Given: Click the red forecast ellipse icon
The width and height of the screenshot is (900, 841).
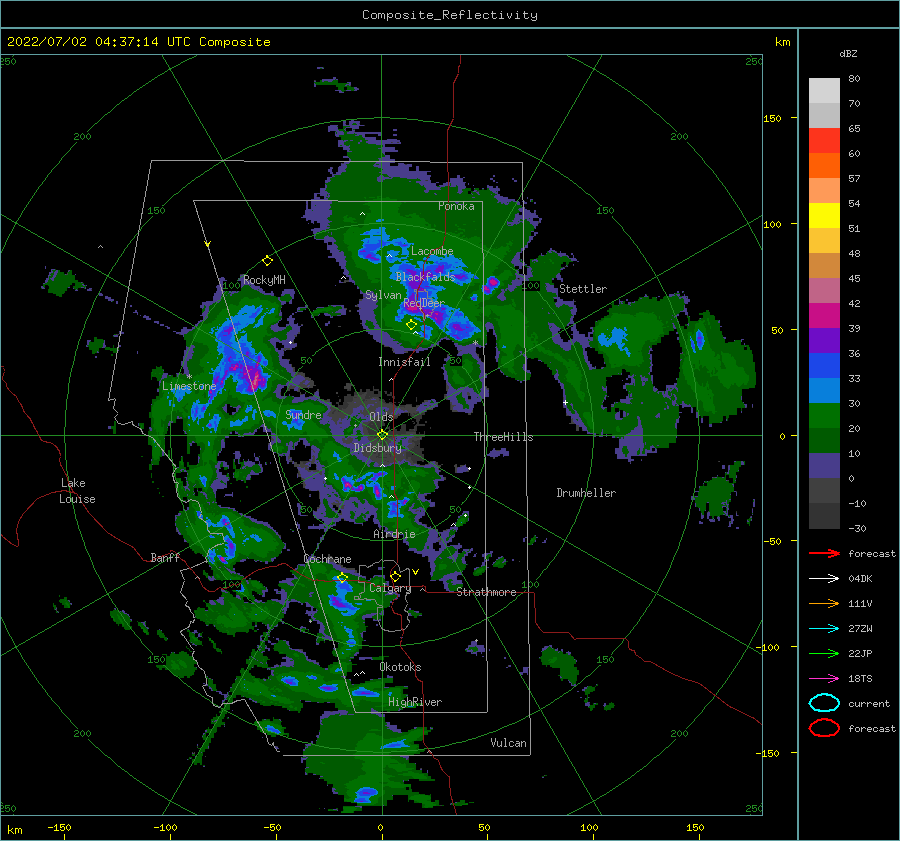Looking at the screenshot, I should coord(824,728).
